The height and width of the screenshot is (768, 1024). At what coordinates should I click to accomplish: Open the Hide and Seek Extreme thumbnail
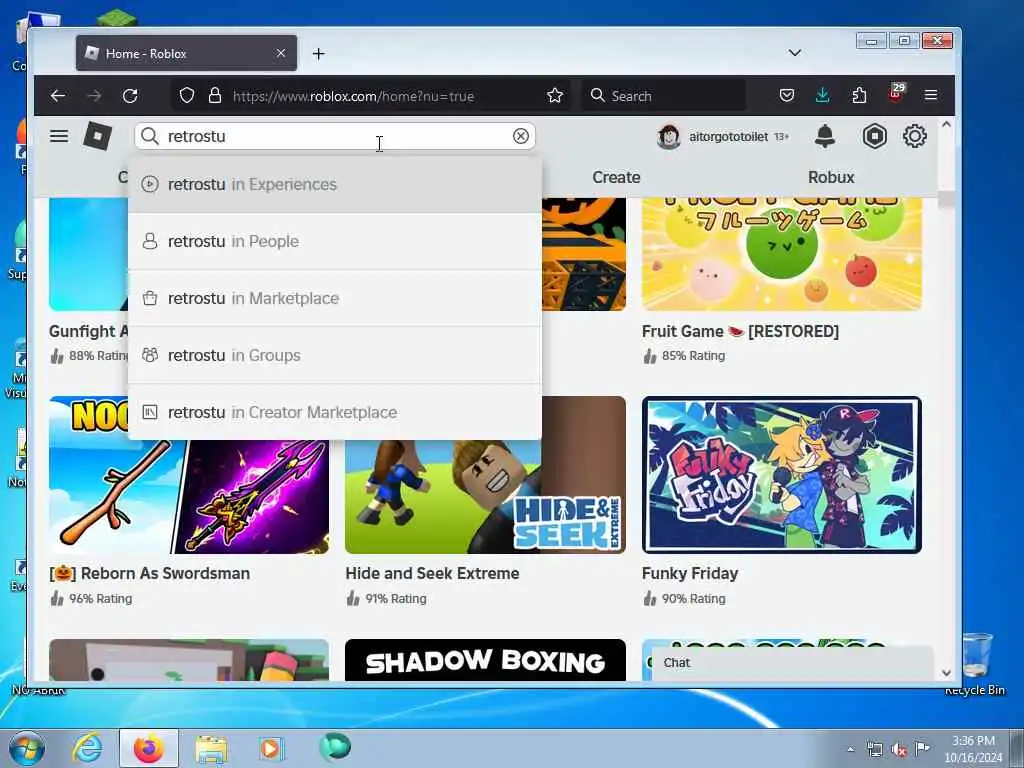pos(485,496)
